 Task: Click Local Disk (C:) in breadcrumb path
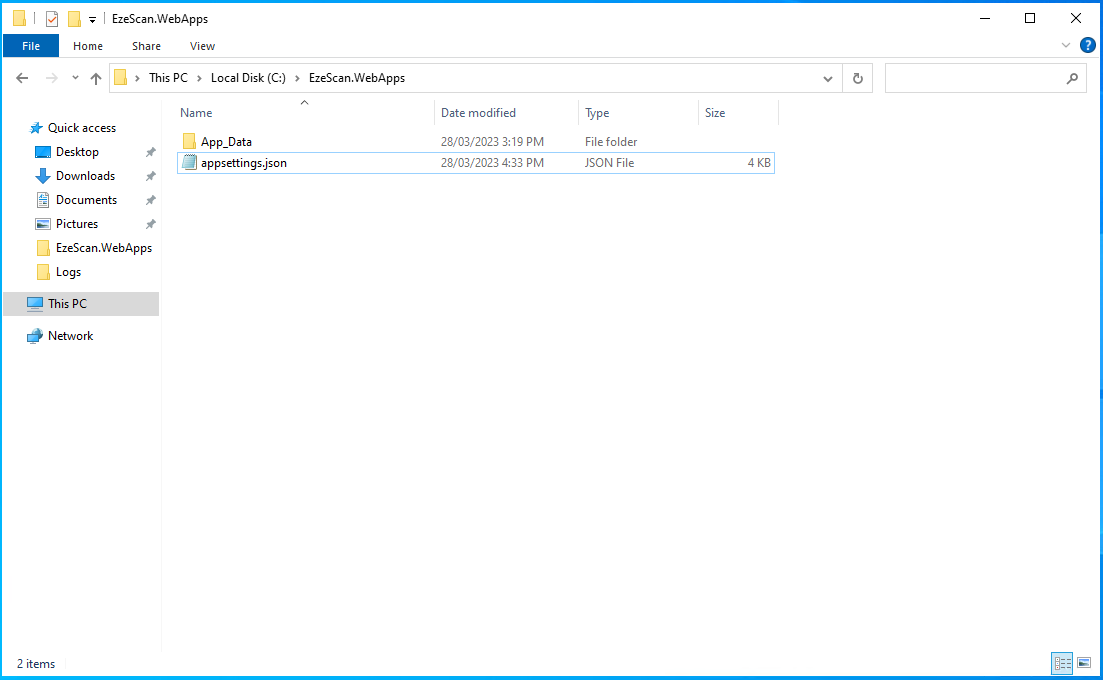[248, 78]
